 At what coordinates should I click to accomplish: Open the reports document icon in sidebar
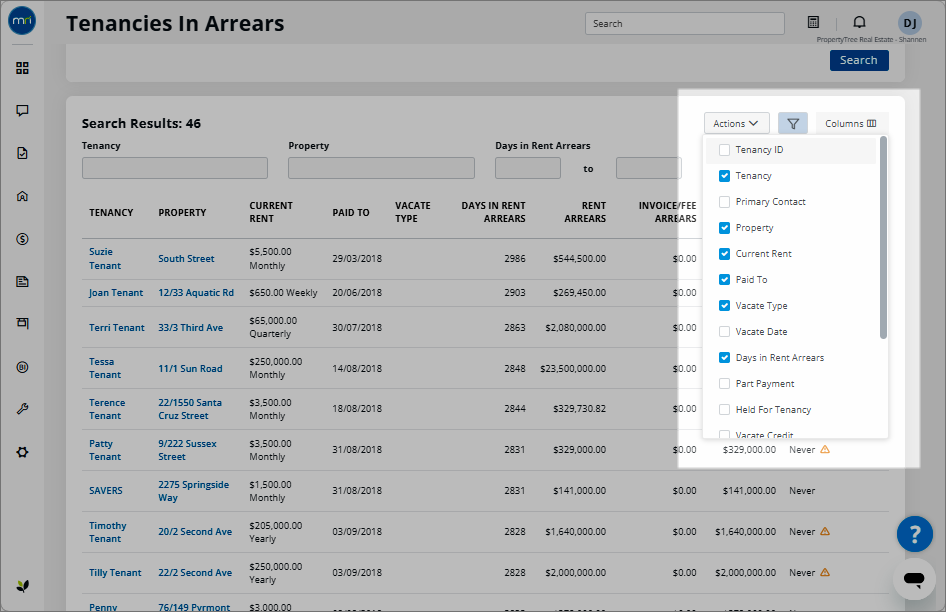click(22, 281)
